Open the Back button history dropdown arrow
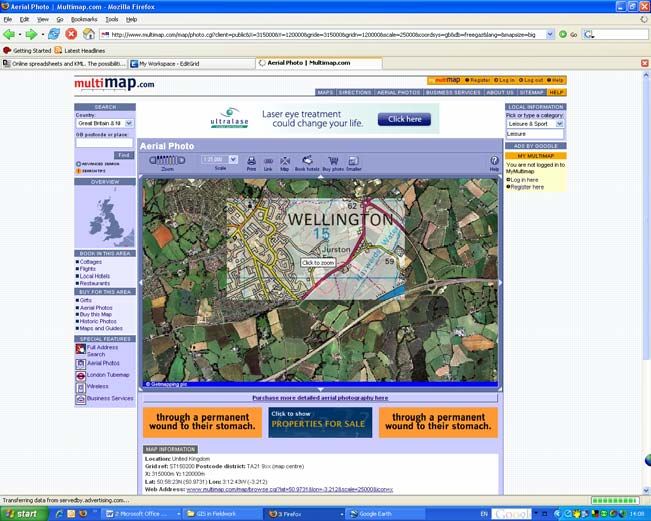Viewport: 651px width, 521px height. tap(20, 34)
